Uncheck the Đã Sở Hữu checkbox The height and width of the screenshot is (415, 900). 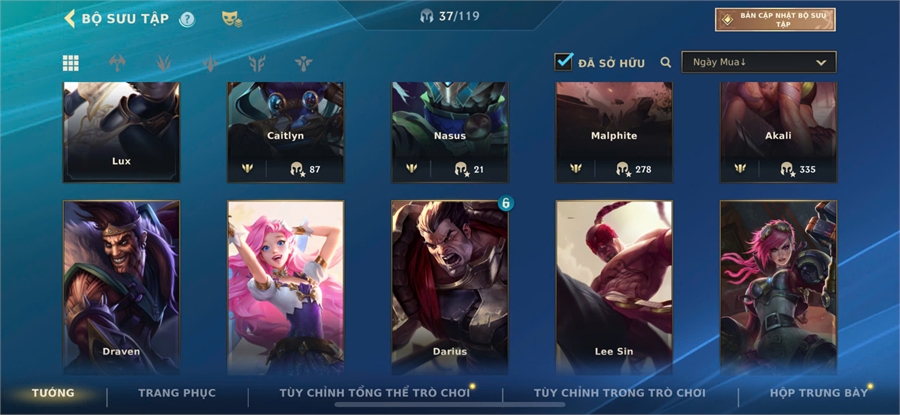(x=564, y=61)
